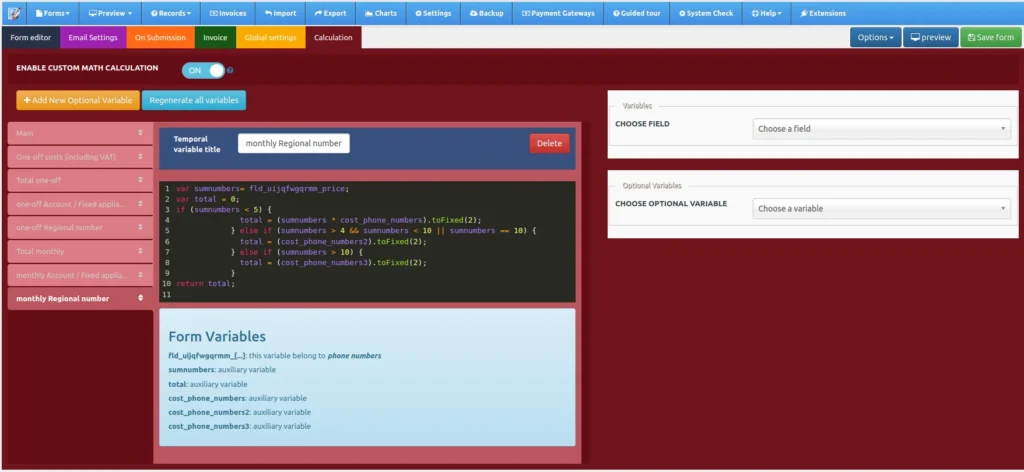Switch to the Invoice tab

pos(216,38)
